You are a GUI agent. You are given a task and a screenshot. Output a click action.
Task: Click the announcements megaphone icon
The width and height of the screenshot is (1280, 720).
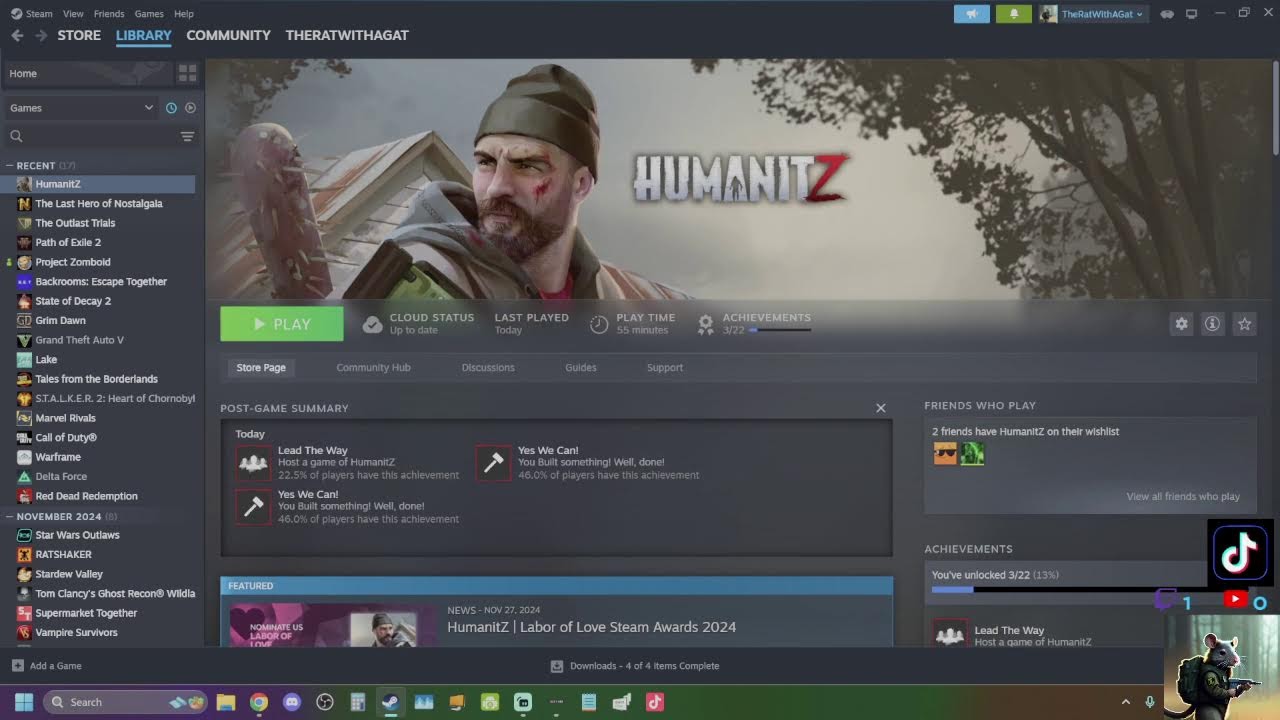pos(971,14)
